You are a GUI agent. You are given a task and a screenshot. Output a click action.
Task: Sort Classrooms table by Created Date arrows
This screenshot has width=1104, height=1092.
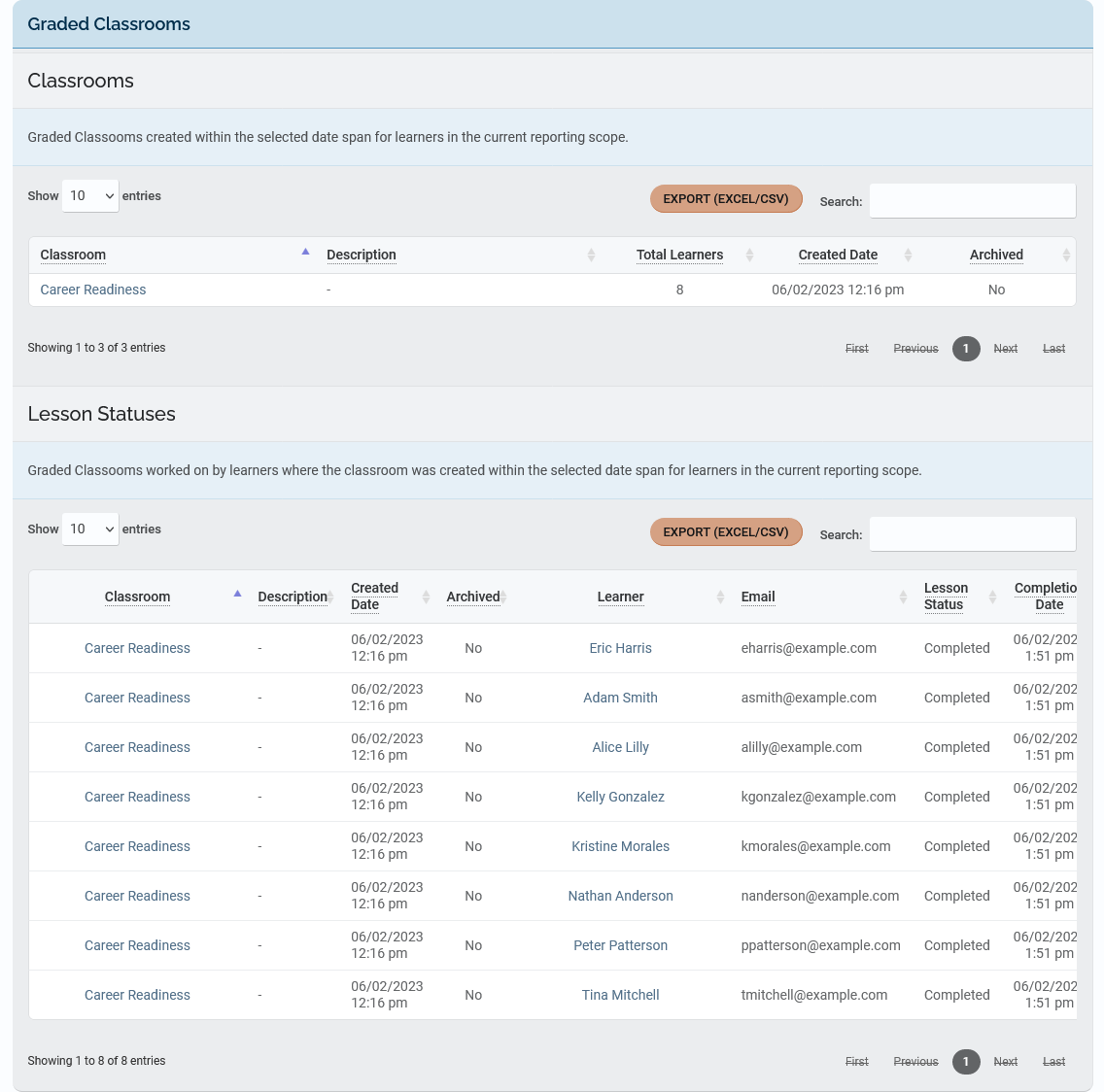tap(909, 255)
